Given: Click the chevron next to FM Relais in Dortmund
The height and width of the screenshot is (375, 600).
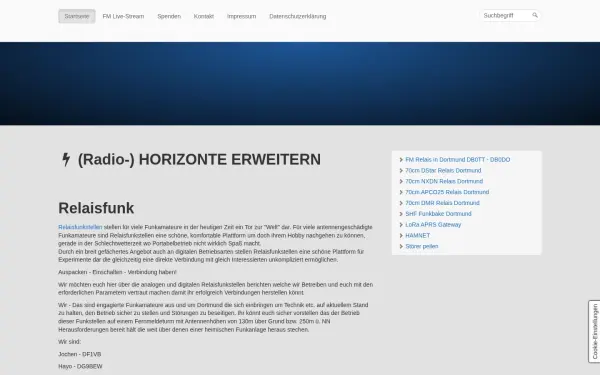Looking at the screenshot, I should tap(401, 160).
